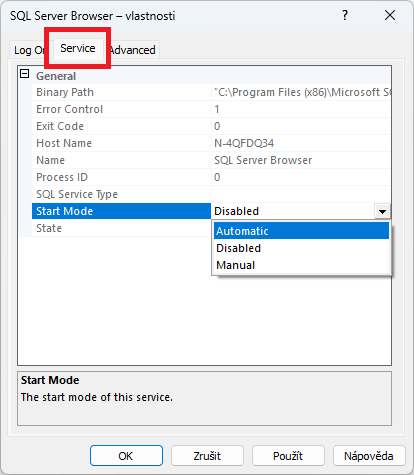414x475 pixels.
Task: Collapse the General section
Action: [25, 74]
